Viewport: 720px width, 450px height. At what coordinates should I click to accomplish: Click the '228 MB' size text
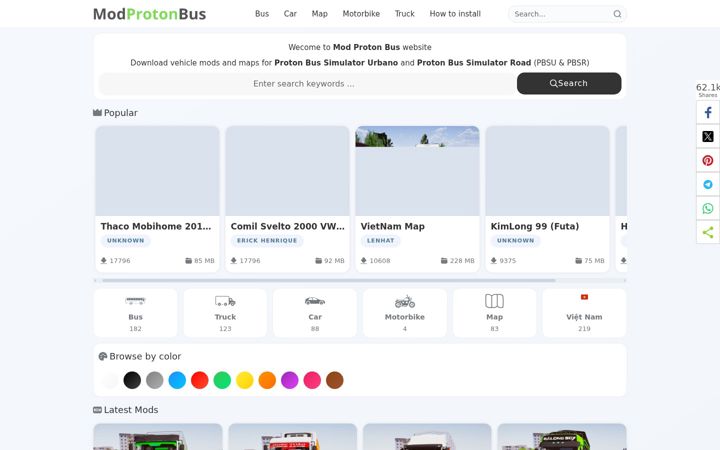(462, 261)
